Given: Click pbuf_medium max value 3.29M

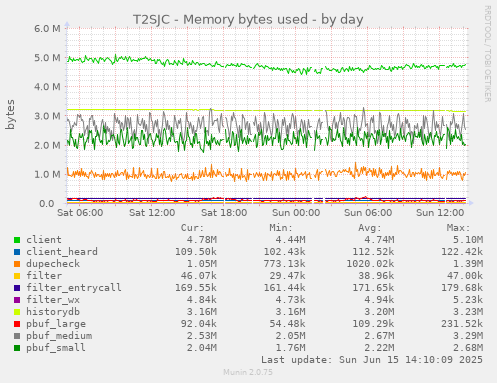Looking at the screenshot, I should pos(468,336).
